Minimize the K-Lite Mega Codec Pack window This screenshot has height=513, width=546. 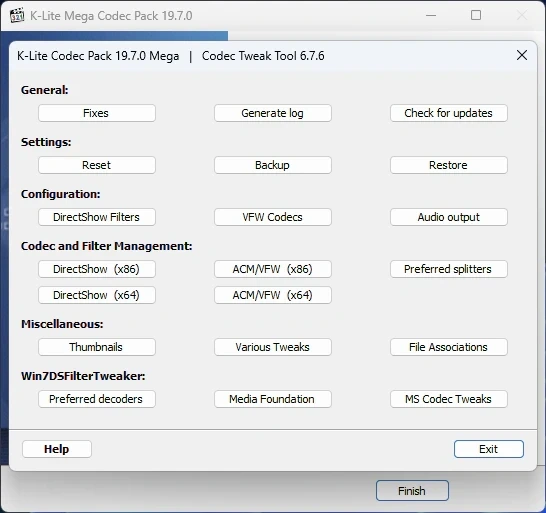pos(431,15)
